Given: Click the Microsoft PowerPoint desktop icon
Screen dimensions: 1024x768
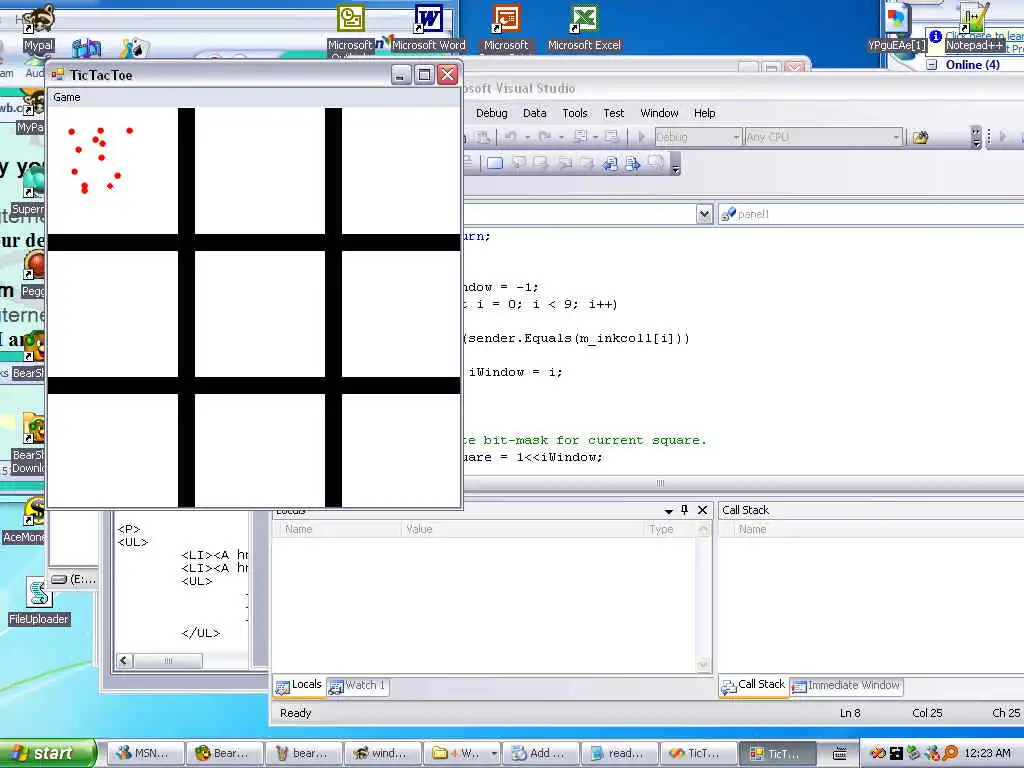Looking at the screenshot, I should pyautogui.click(x=506, y=27).
